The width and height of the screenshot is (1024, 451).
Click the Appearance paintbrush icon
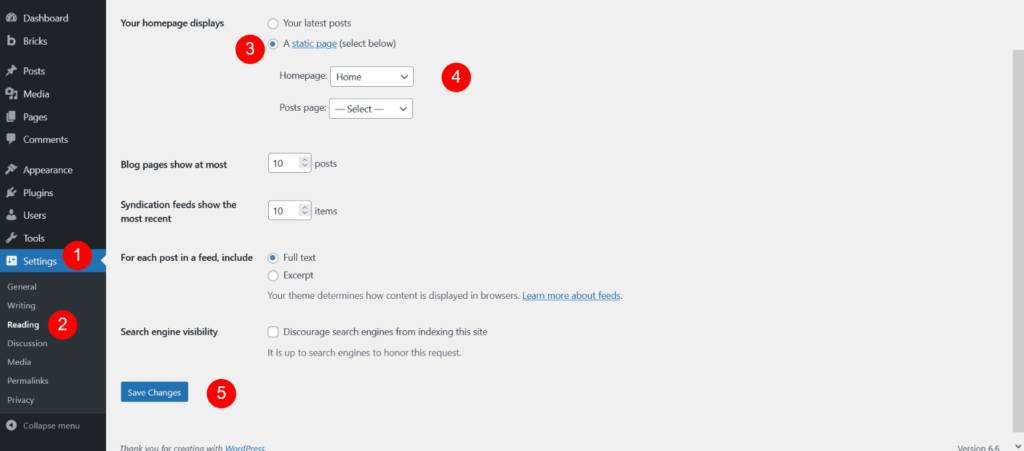[11, 170]
